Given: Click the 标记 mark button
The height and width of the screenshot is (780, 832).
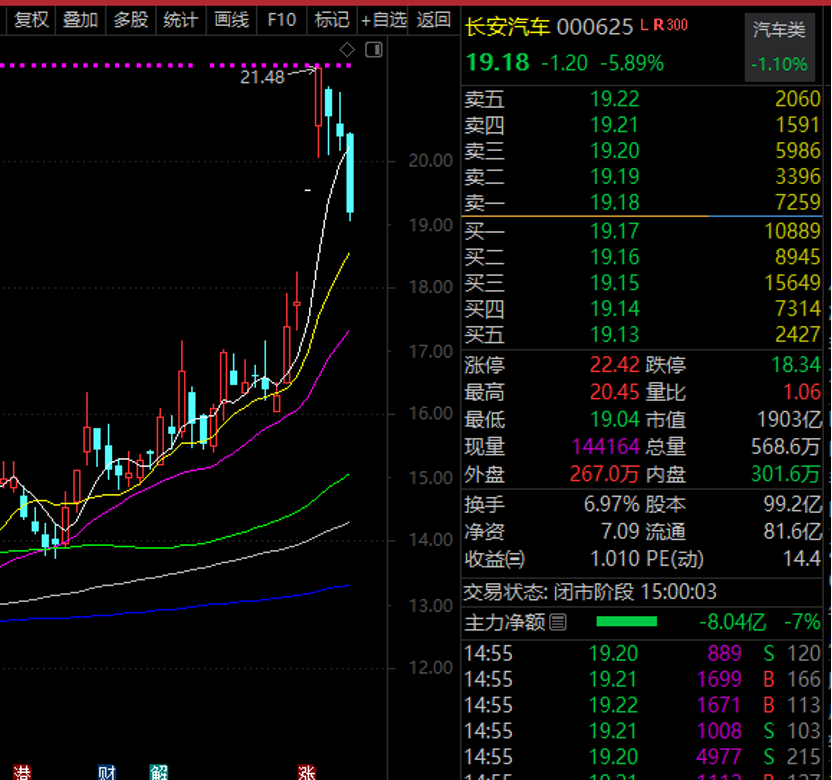Looking at the screenshot, I should [x=332, y=20].
